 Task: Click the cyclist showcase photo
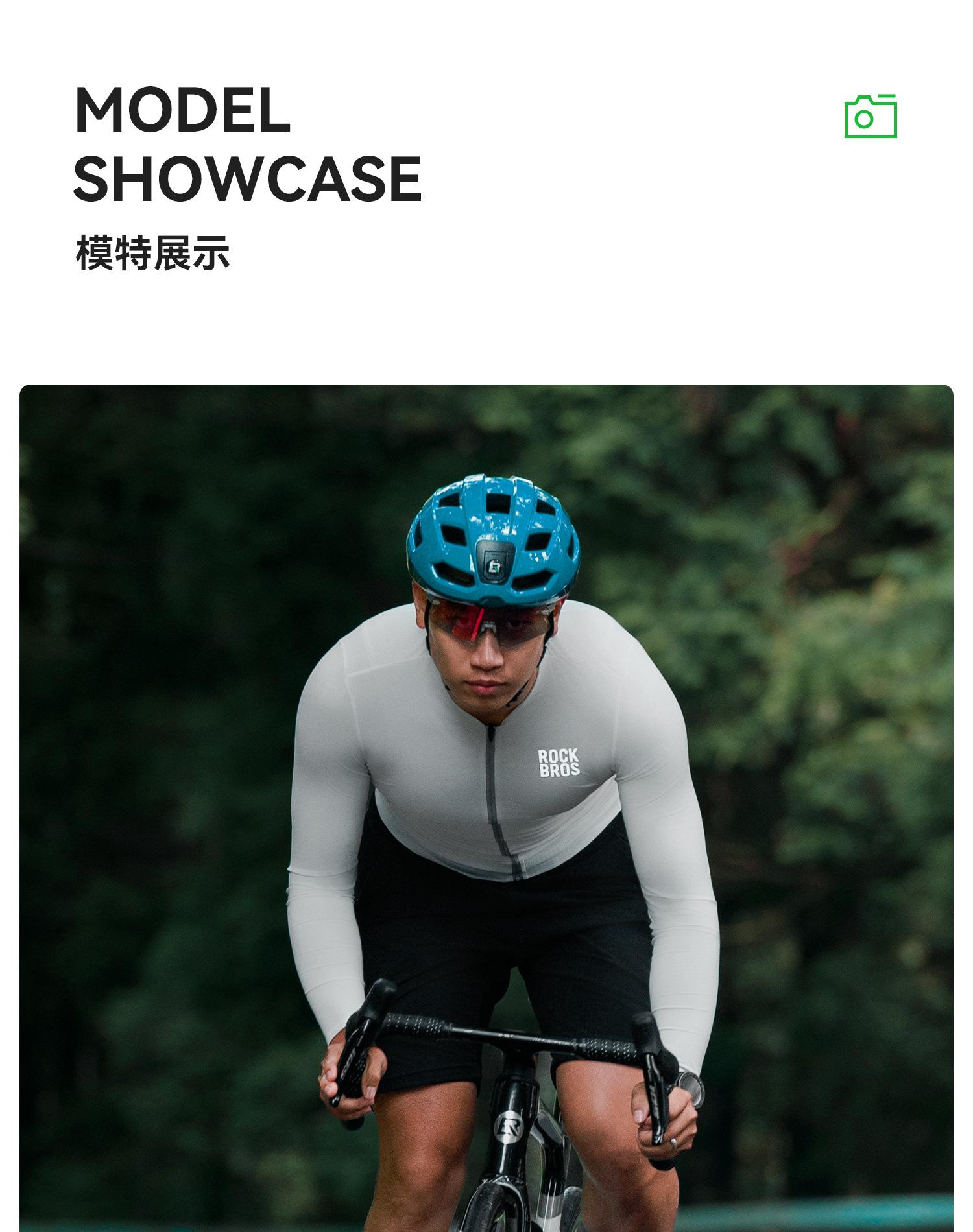[x=486, y=808]
